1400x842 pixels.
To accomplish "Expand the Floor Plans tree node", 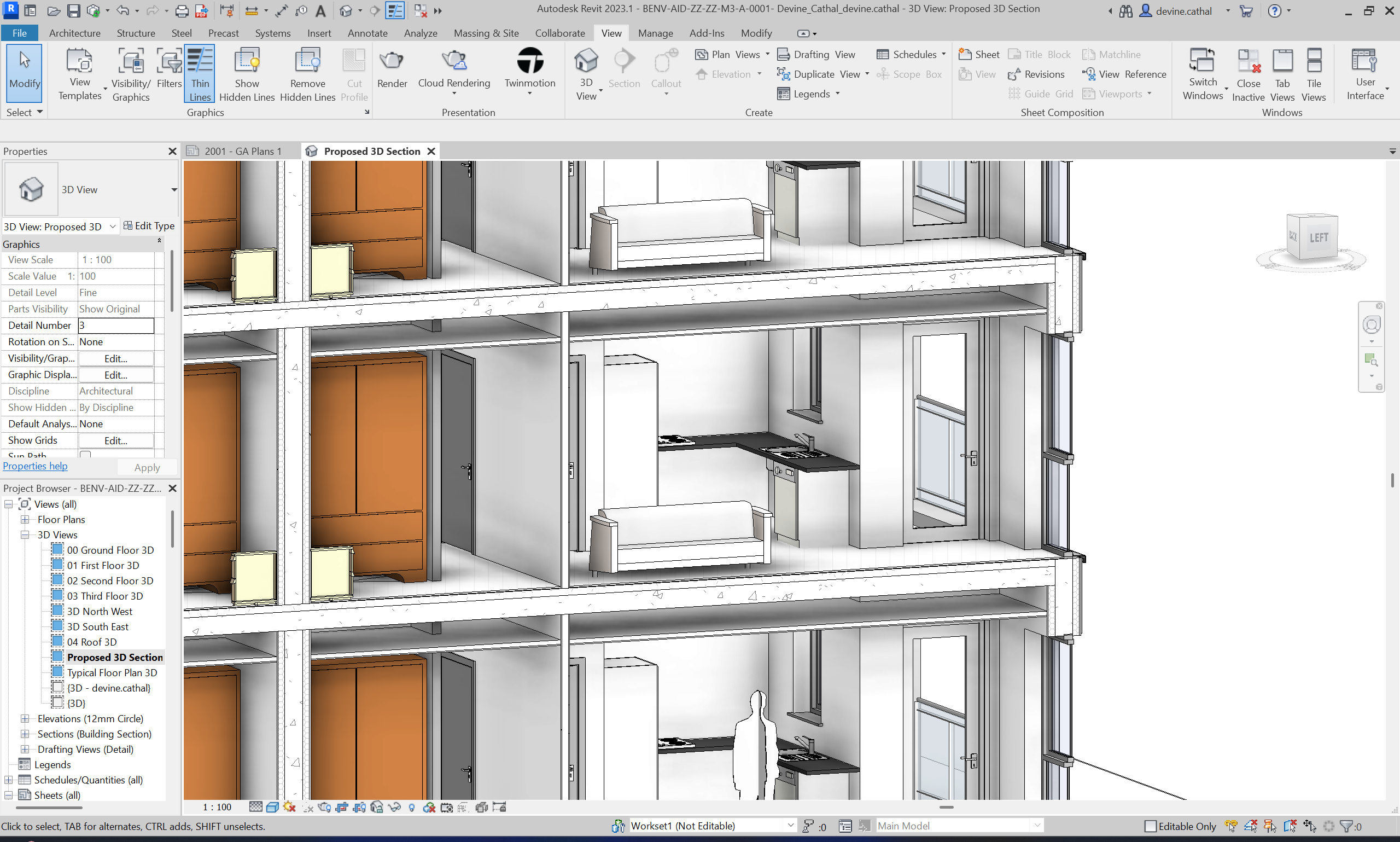I will click(x=25, y=519).
